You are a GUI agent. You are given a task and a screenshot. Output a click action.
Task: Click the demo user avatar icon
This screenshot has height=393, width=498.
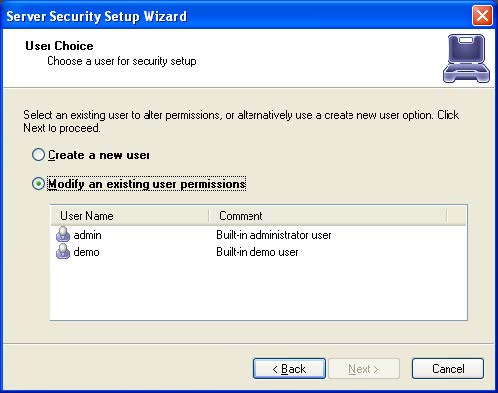click(63, 251)
